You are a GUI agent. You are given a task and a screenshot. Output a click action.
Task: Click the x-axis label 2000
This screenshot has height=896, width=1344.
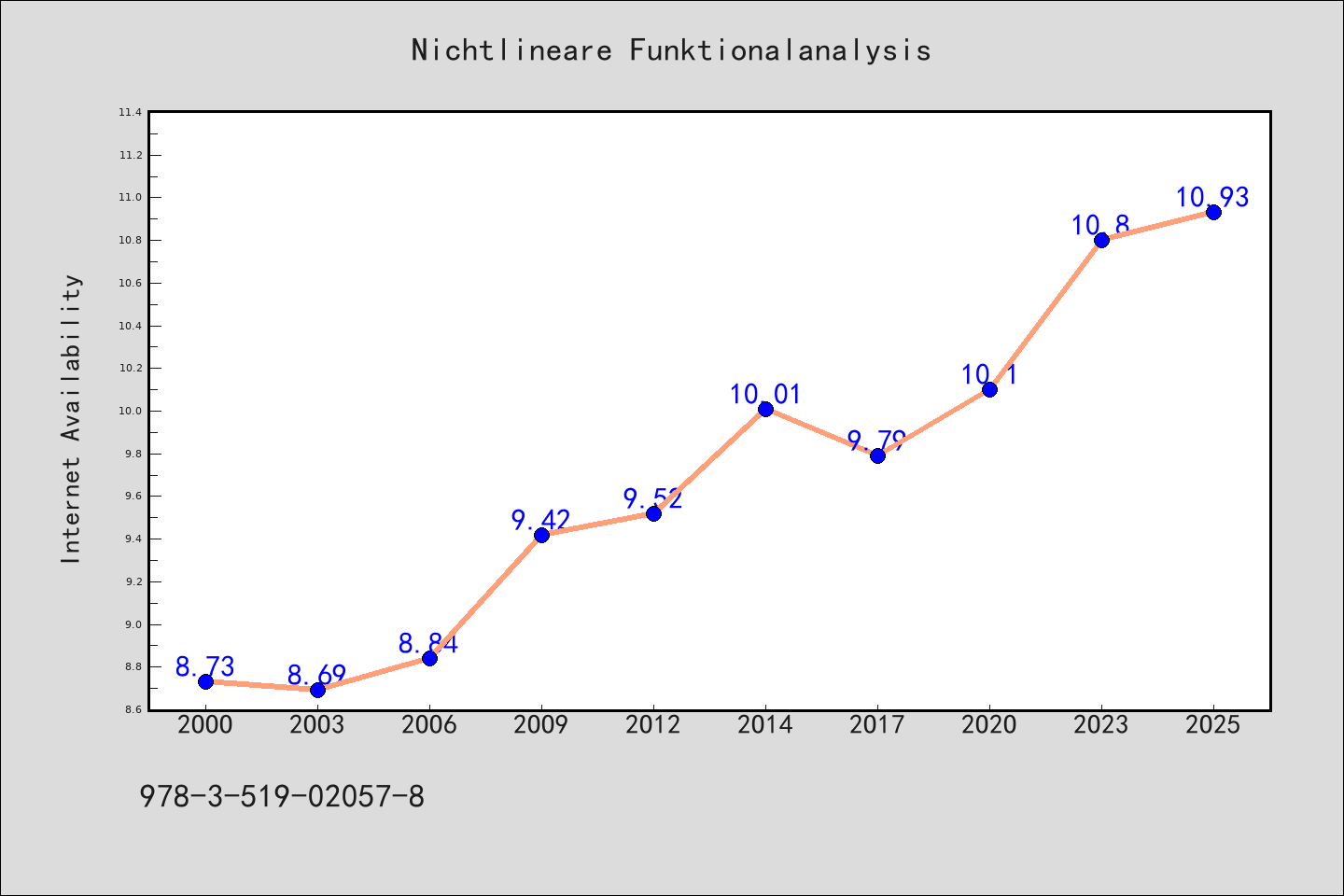tap(205, 725)
